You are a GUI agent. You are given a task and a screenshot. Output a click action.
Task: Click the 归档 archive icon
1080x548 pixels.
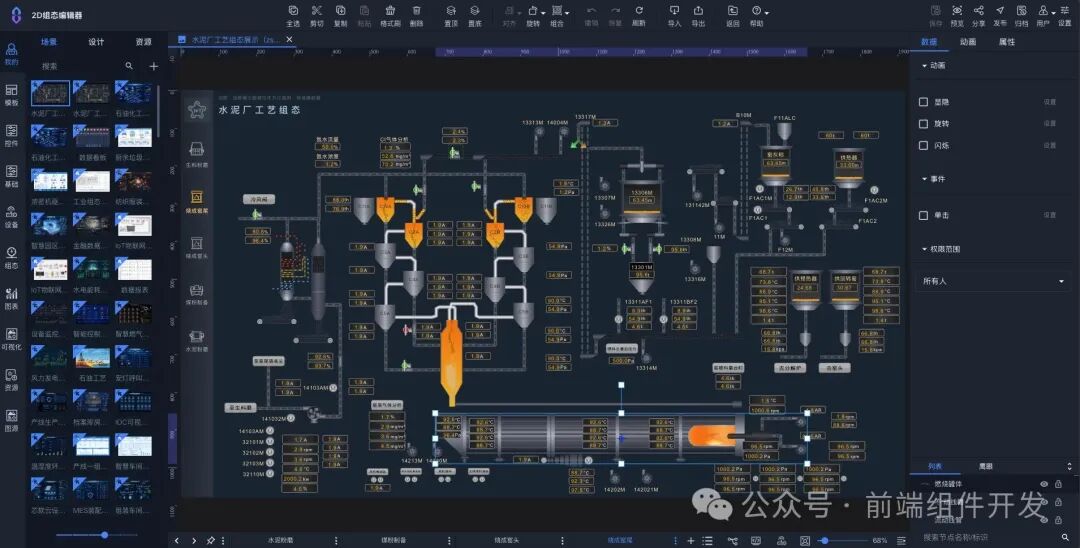[1021, 10]
